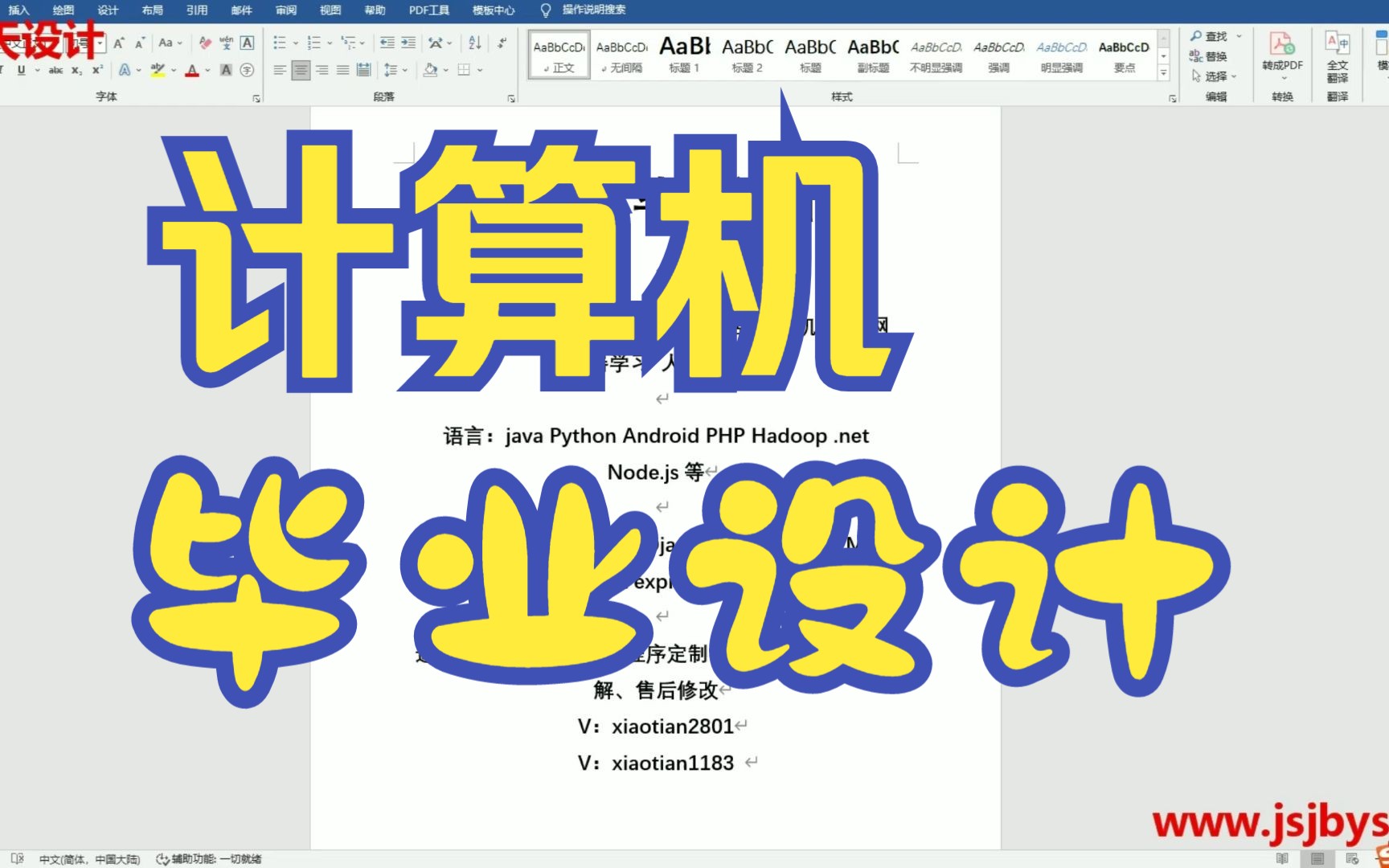The image size is (1389, 868).
Task: Switch to print layout view in status bar
Action: (x=1317, y=858)
